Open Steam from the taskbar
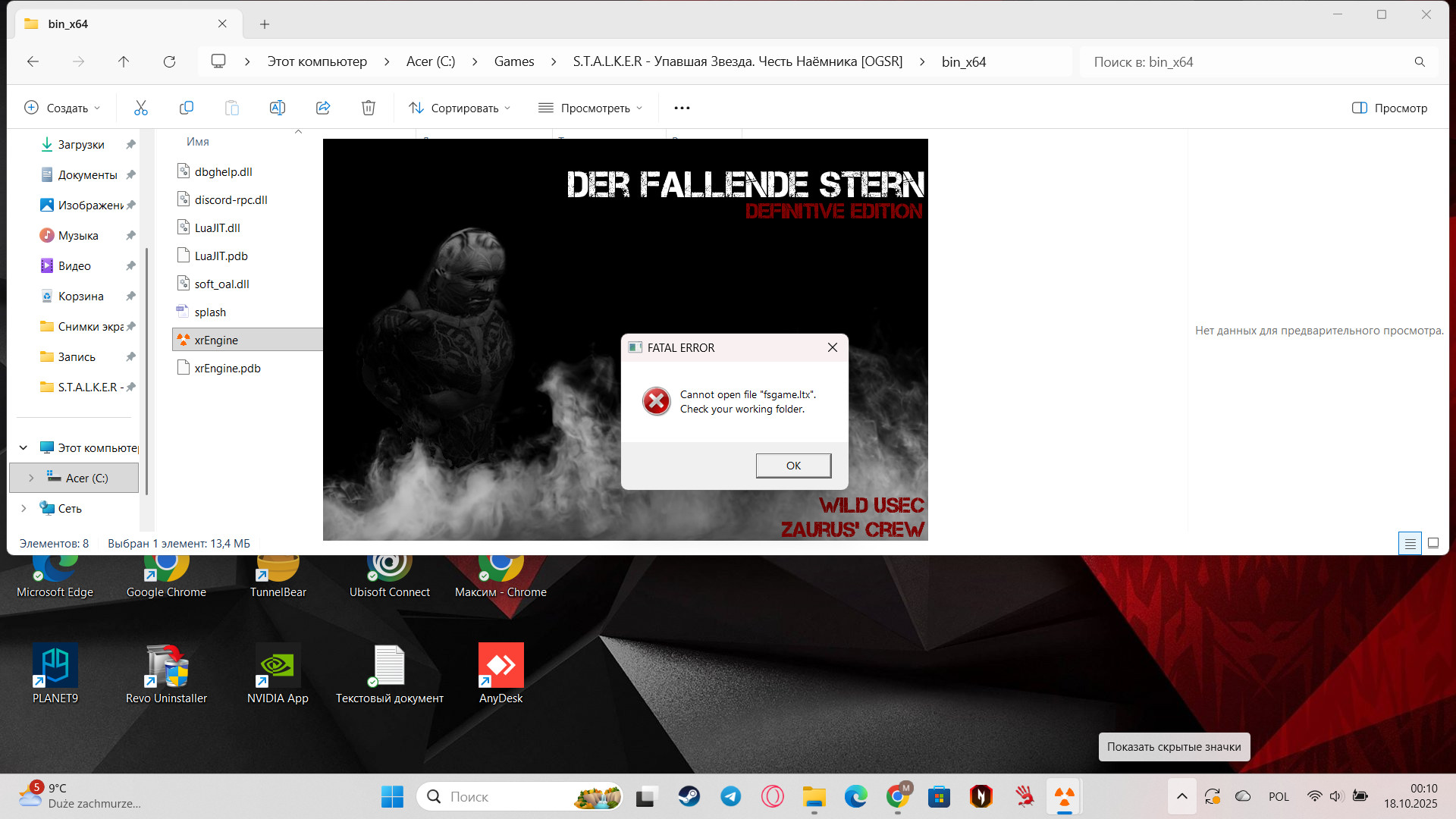Image resolution: width=1456 pixels, height=819 pixels. (689, 796)
